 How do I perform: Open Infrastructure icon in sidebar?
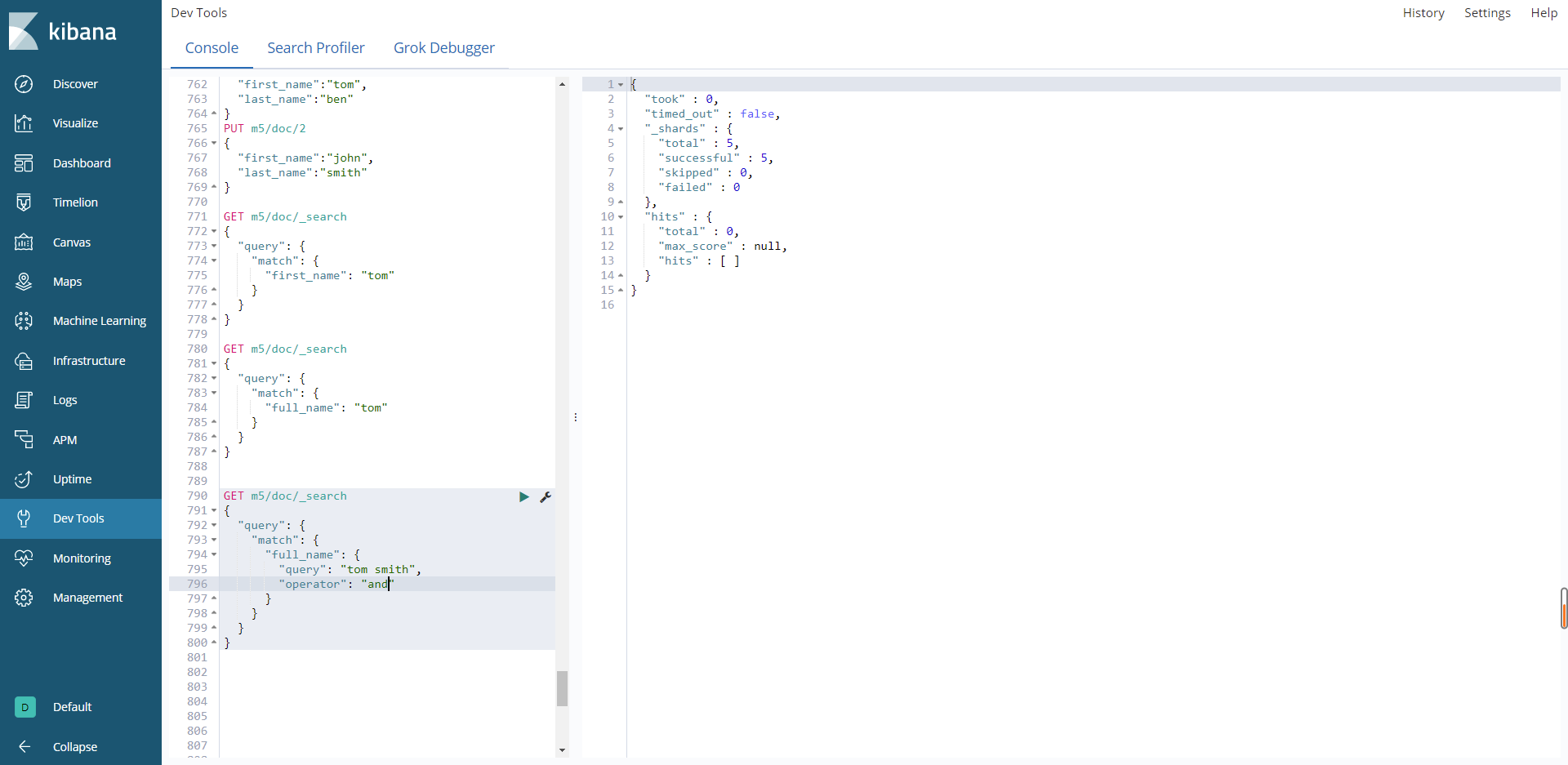tap(24, 361)
